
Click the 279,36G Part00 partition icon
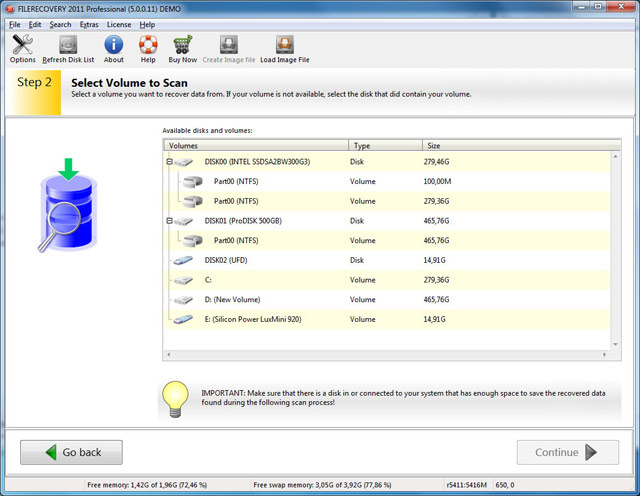[192, 201]
